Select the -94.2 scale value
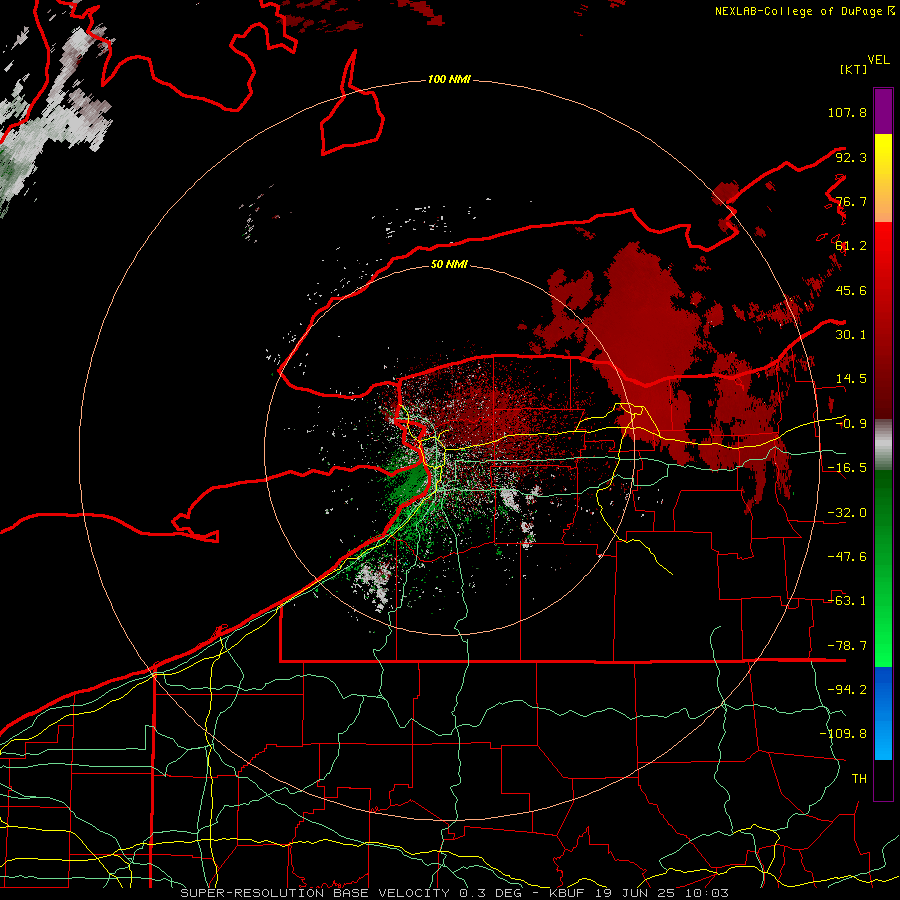 [847, 690]
